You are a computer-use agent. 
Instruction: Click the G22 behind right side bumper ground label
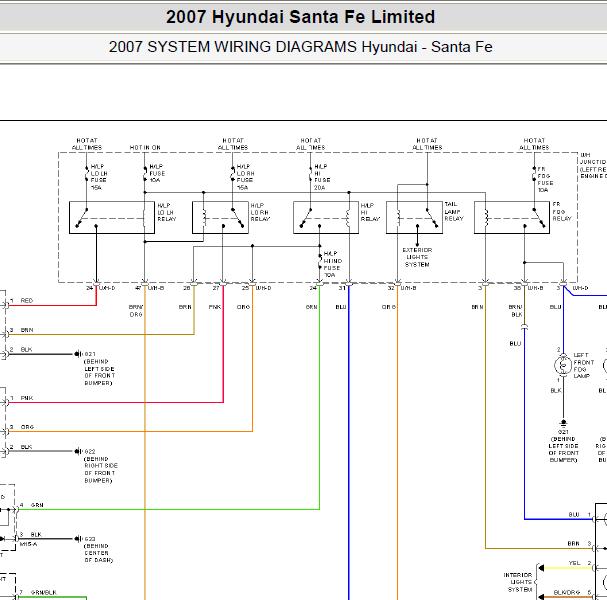coord(101,466)
